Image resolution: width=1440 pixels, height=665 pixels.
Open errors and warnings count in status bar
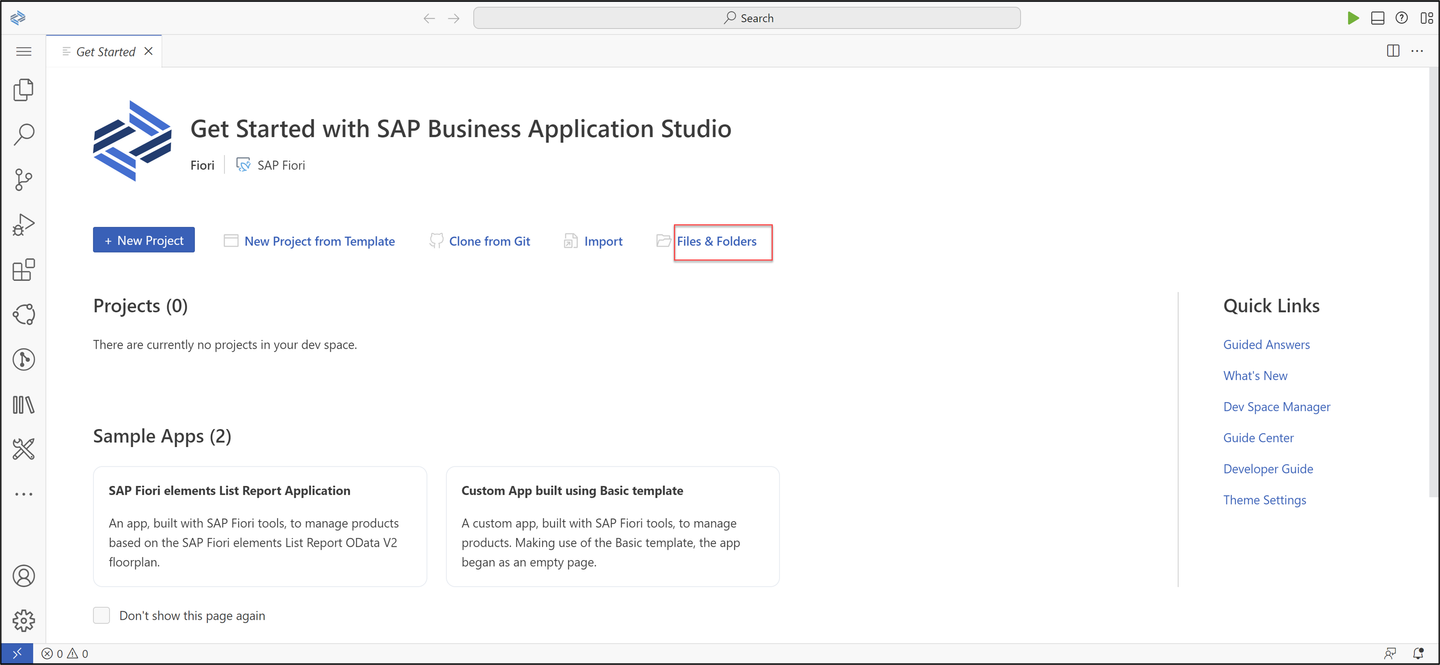click(65, 654)
